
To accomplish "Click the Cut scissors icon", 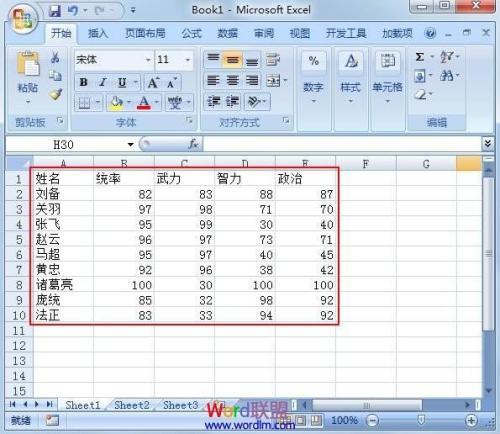I will coord(55,57).
